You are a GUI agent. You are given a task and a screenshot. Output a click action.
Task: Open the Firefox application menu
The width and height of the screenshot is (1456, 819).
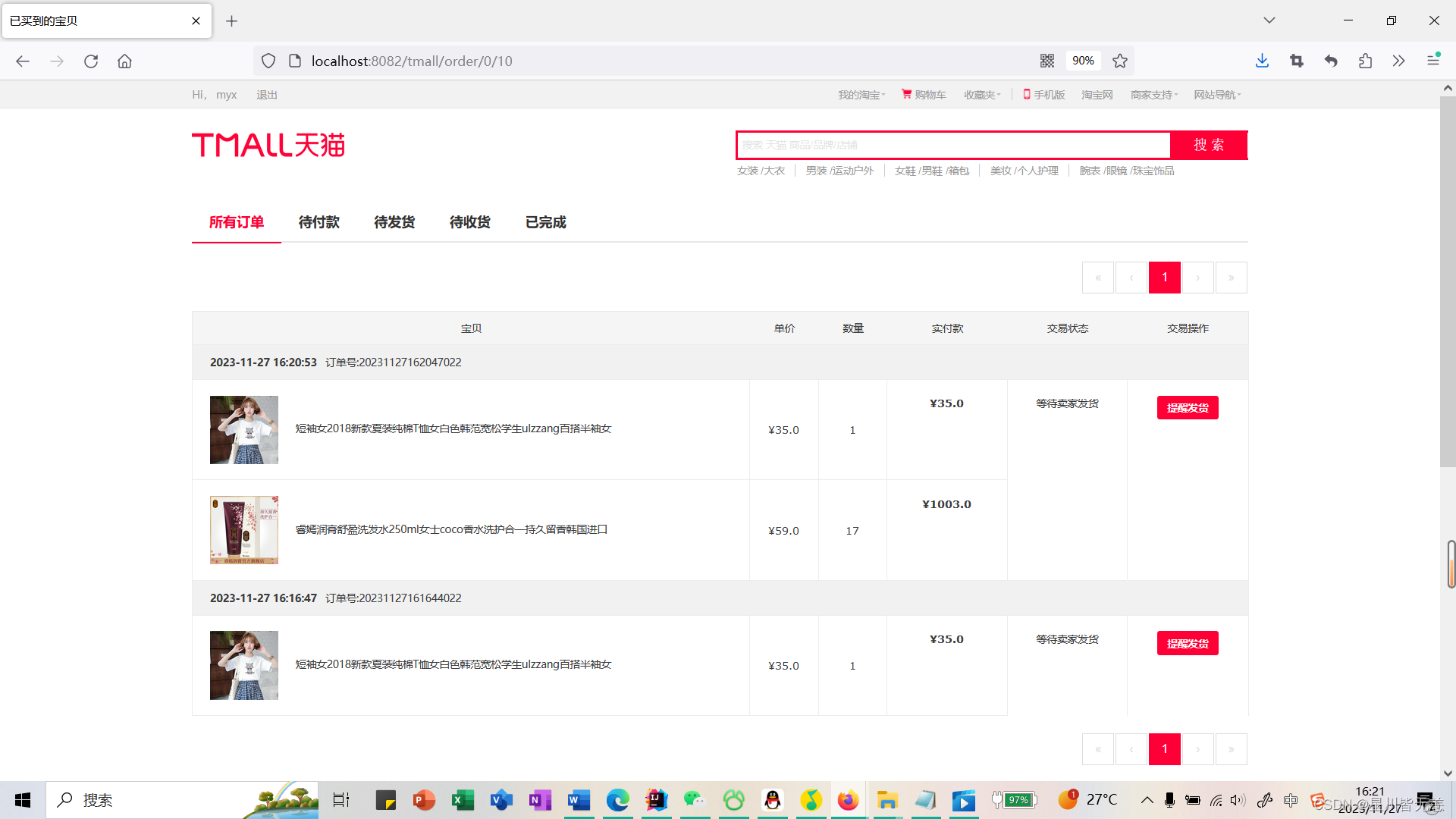pyautogui.click(x=1433, y=60)
